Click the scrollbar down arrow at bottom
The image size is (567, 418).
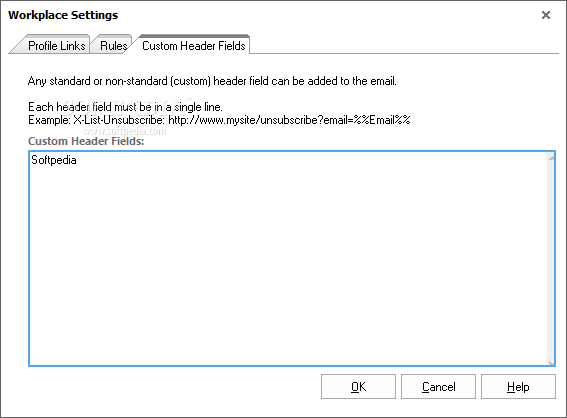pos(551,362)
